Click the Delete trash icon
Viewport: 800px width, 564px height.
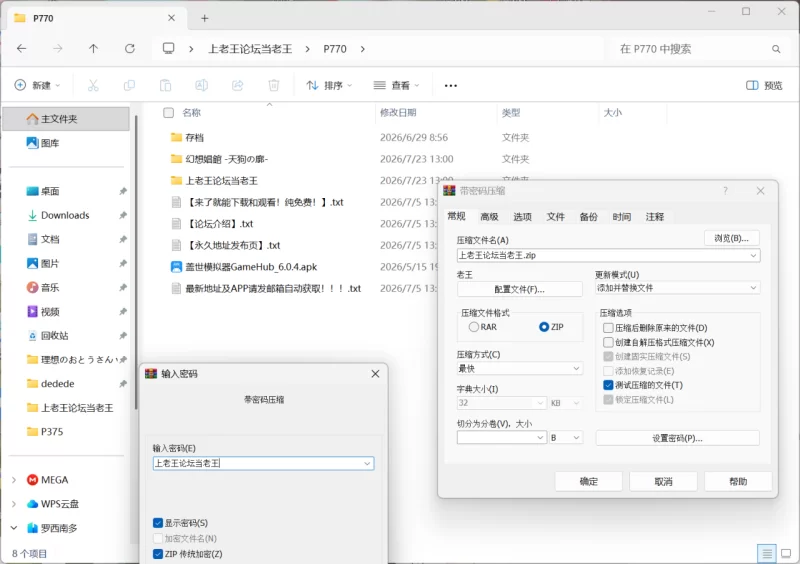pos(274,85)
